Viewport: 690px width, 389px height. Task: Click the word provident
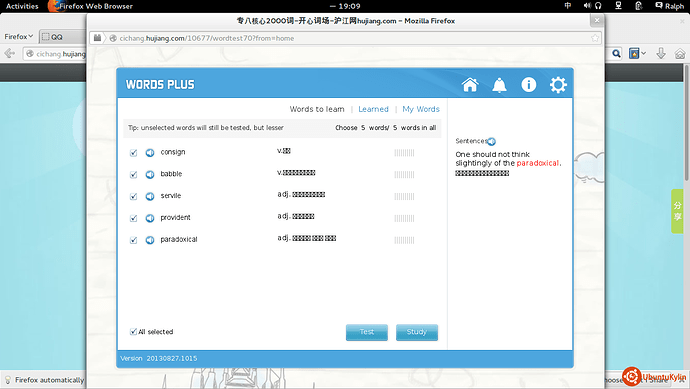(x=175, y=218)
